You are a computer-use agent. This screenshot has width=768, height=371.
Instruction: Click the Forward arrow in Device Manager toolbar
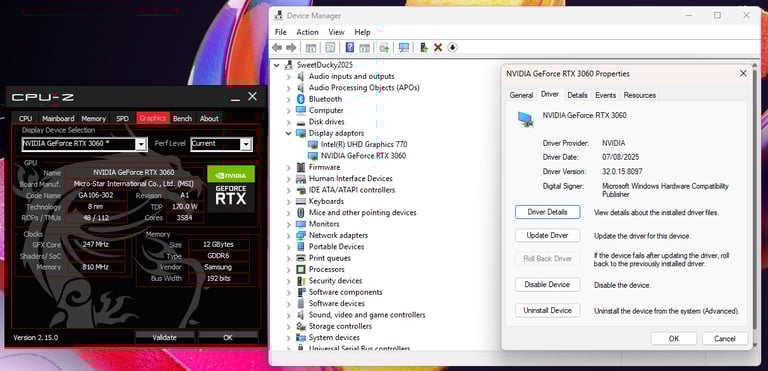point(291,47)
